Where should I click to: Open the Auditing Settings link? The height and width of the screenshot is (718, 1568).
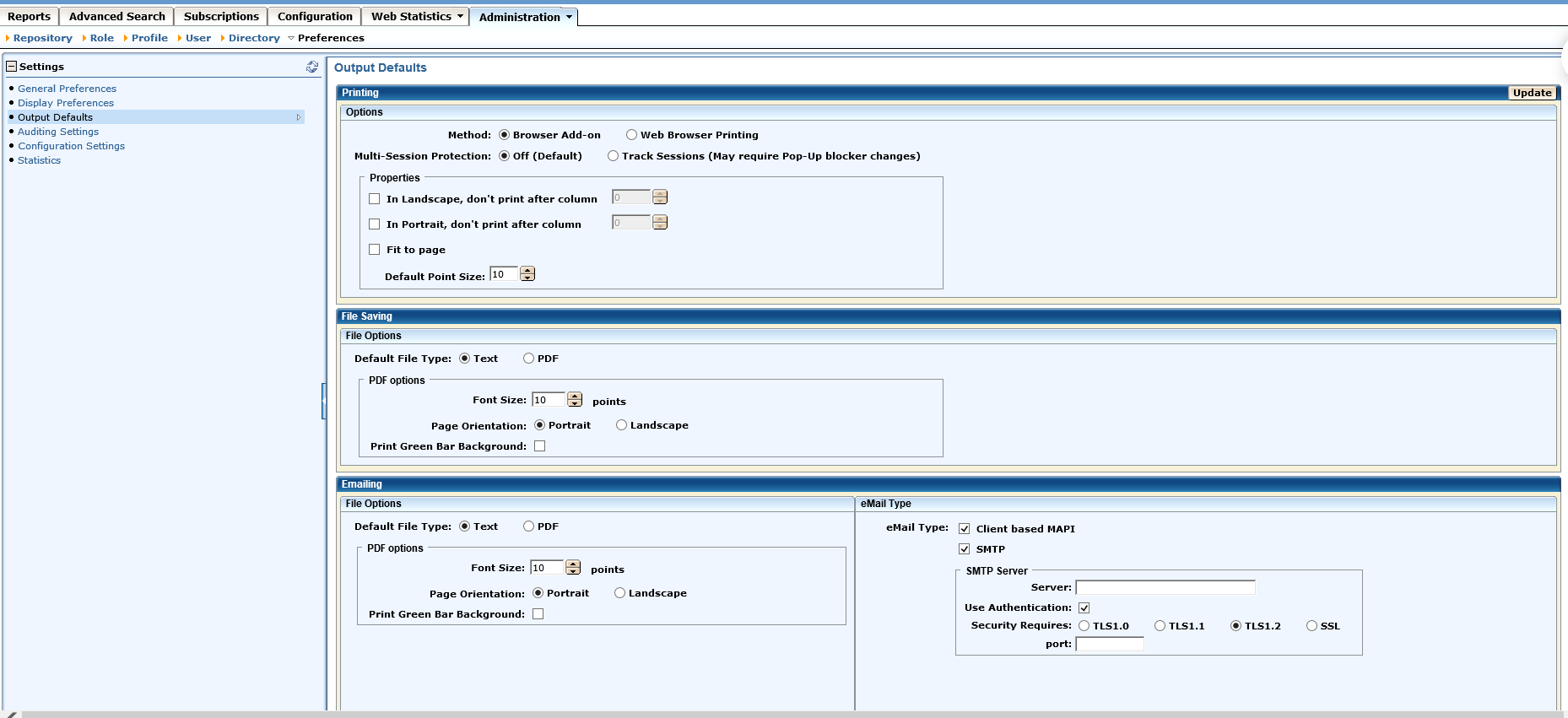click(x=58, y=132)
